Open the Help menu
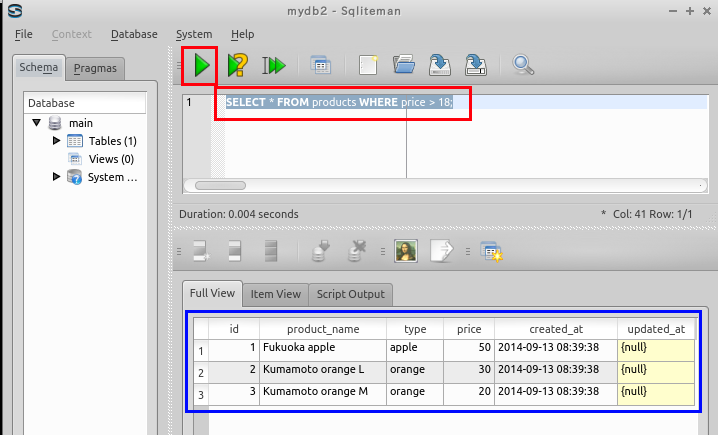Screen dimensions: 718x435 tap(242, 34)
